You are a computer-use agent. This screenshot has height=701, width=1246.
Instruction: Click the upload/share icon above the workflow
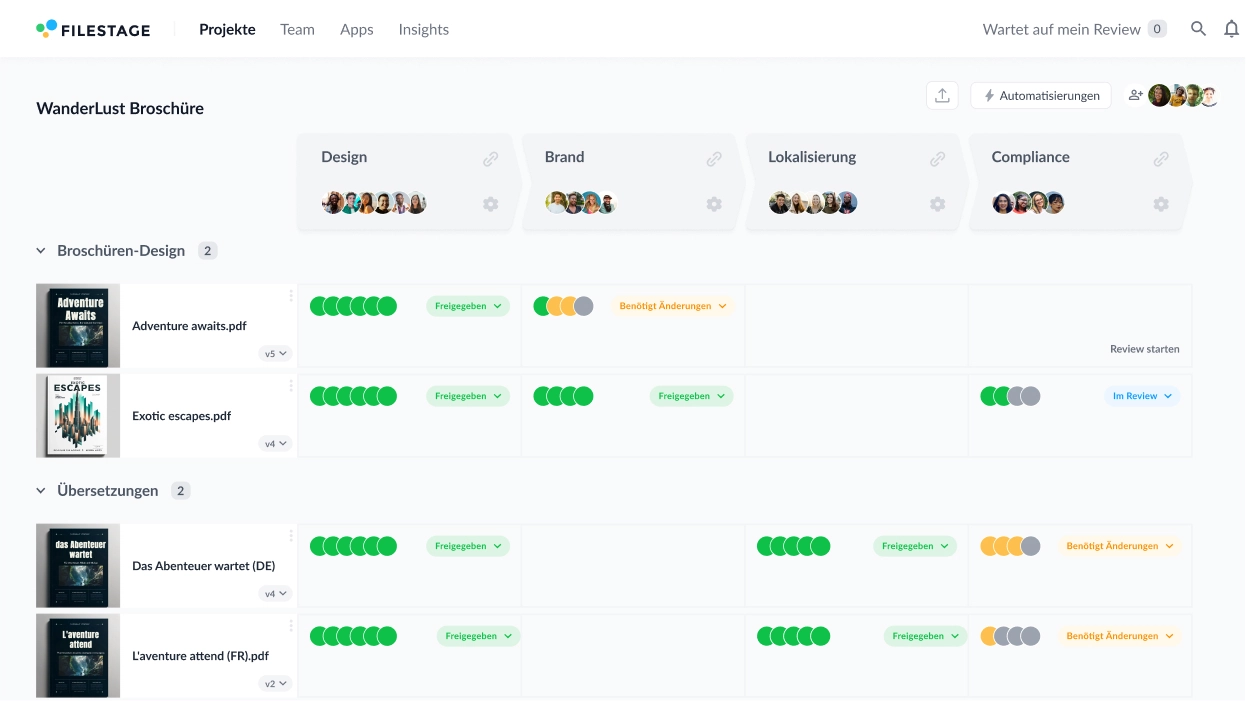[x=941, y=94]
